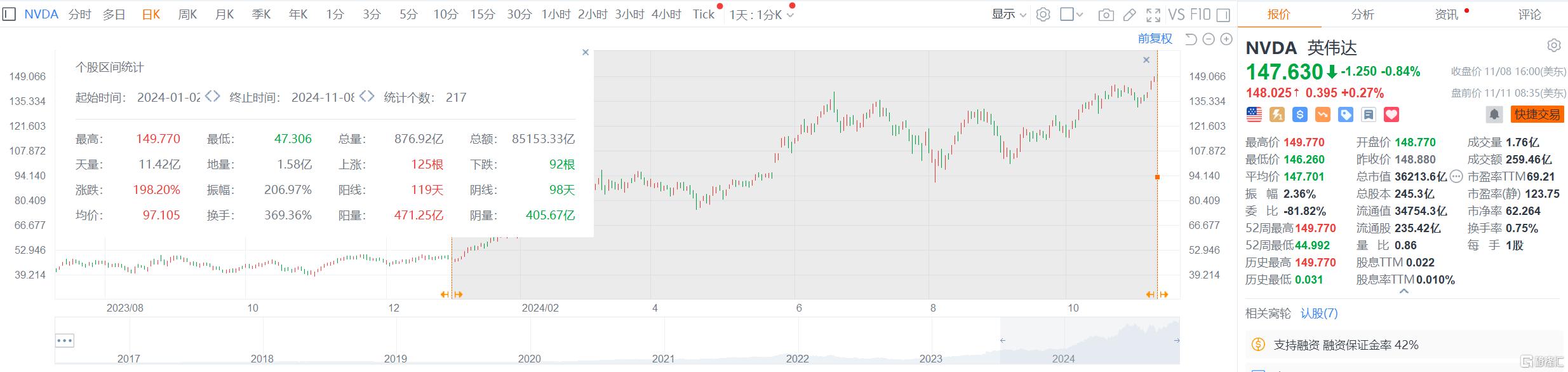The width and height of the screenshot is (1568, 372).
Task: Add NVDA to favorites with heart icon
Action: tap(1391, 114)
